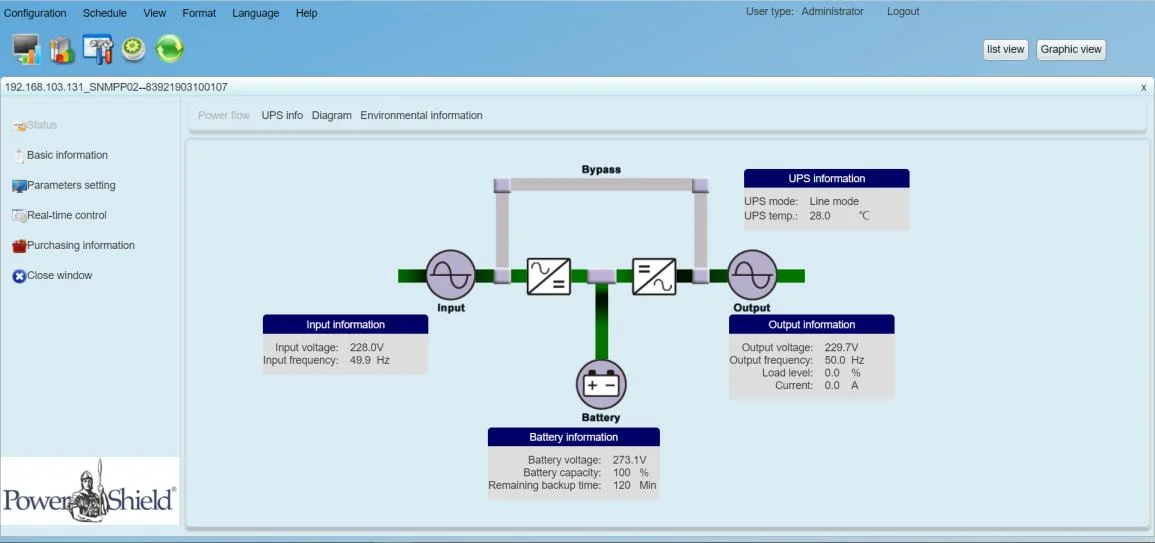Click the green gear toolbar button icon
This screenshot has height=543, width=1155.
pos(133,49)
